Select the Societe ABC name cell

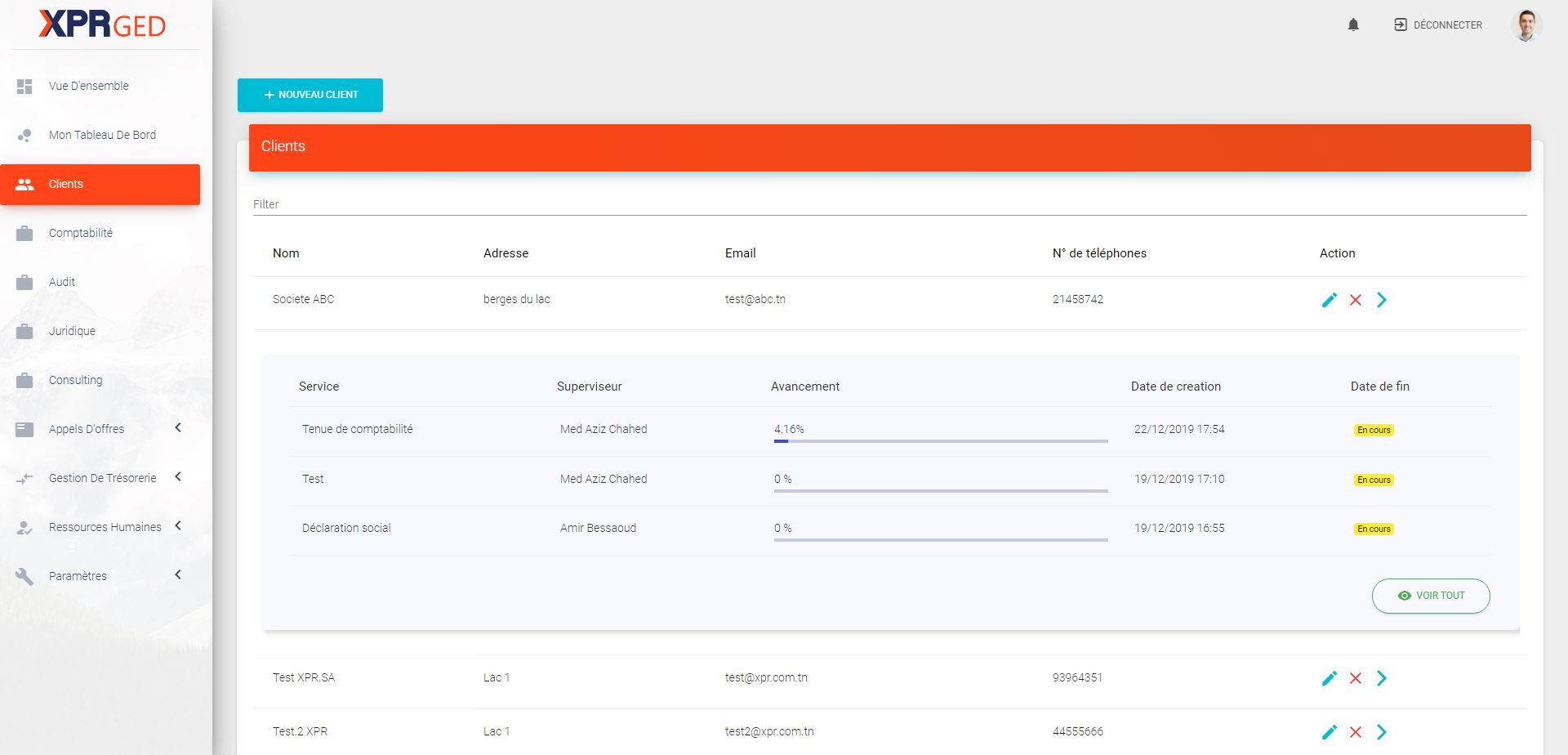(303, 299)
